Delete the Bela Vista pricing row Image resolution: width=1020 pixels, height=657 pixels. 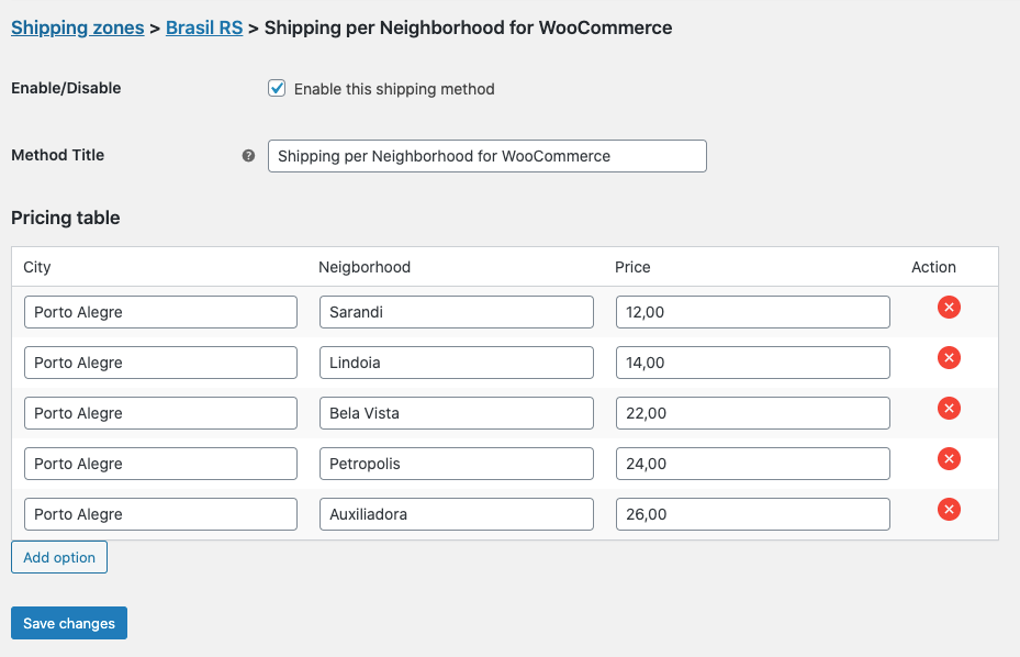[949, 408]
